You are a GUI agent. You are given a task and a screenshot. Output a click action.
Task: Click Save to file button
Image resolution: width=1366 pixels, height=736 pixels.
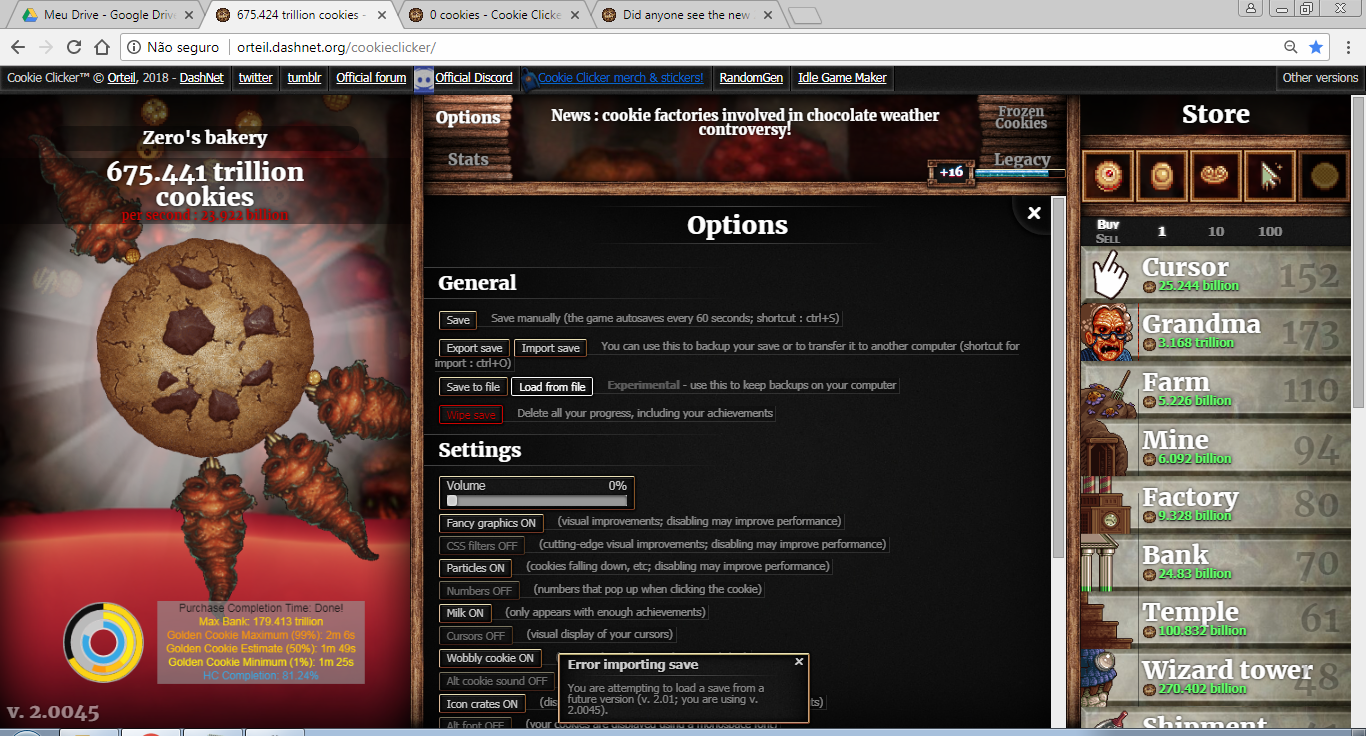coord(473,387)
